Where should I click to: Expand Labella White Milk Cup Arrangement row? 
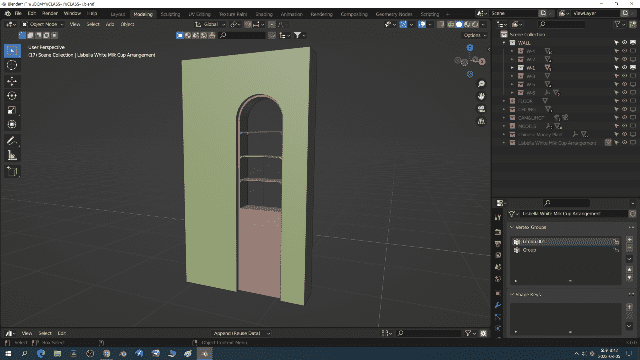coord(504,143)
